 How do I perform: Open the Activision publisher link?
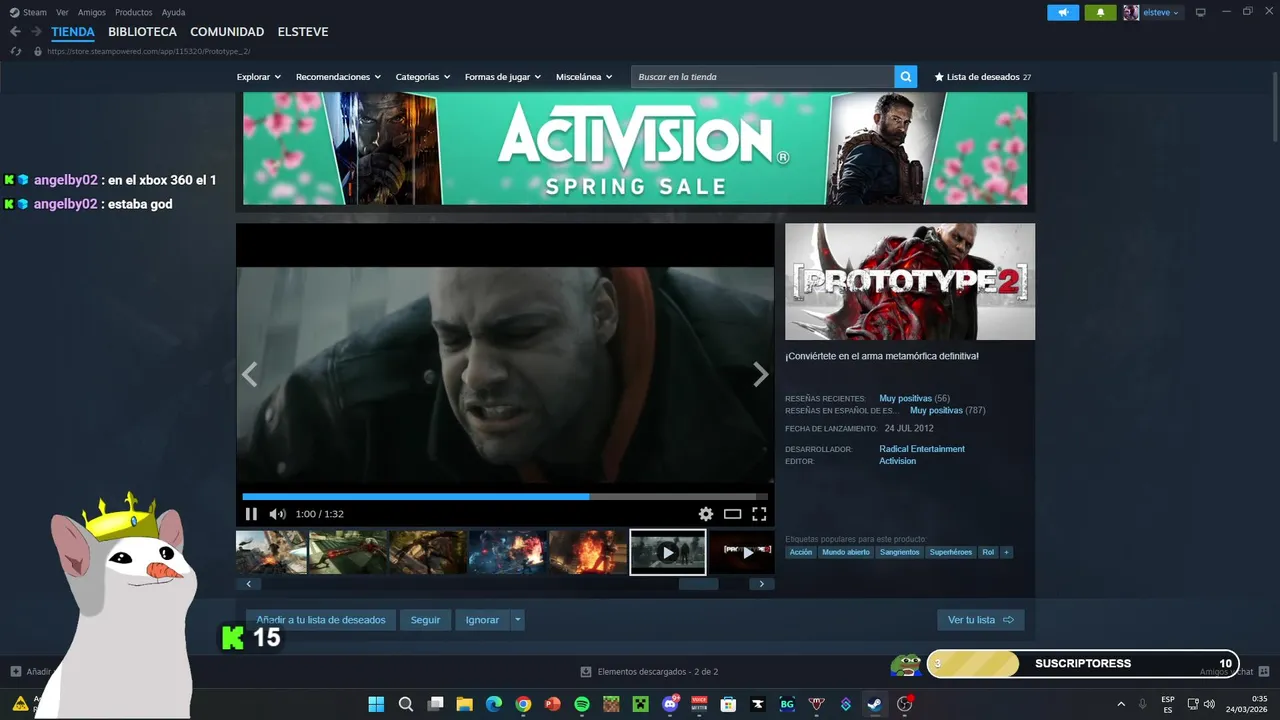pos(897,461)
